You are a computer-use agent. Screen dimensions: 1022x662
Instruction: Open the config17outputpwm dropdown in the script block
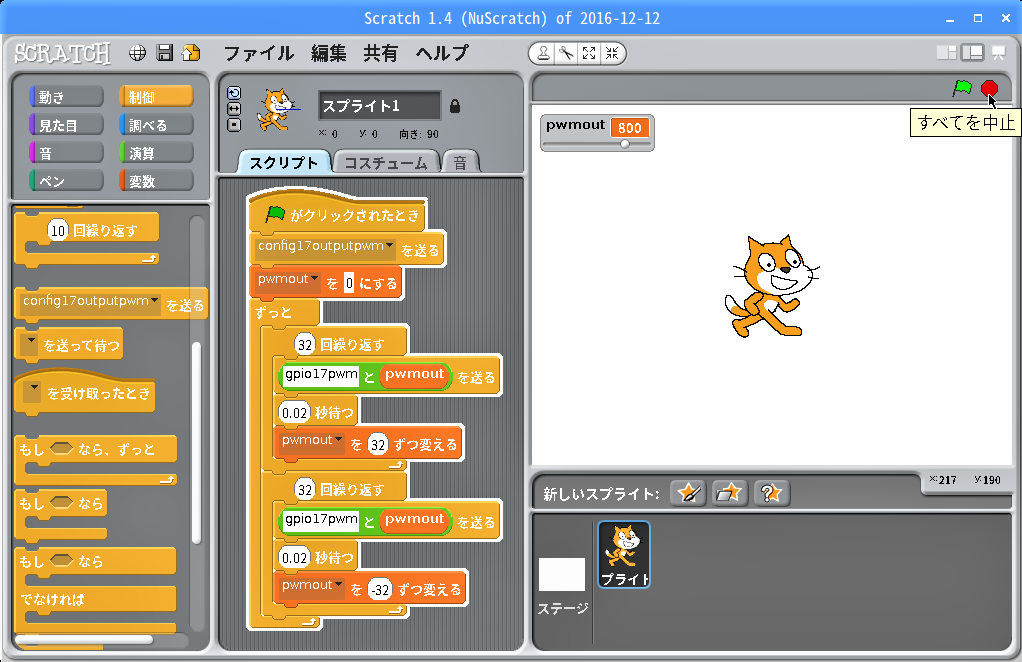coord(390,246)
